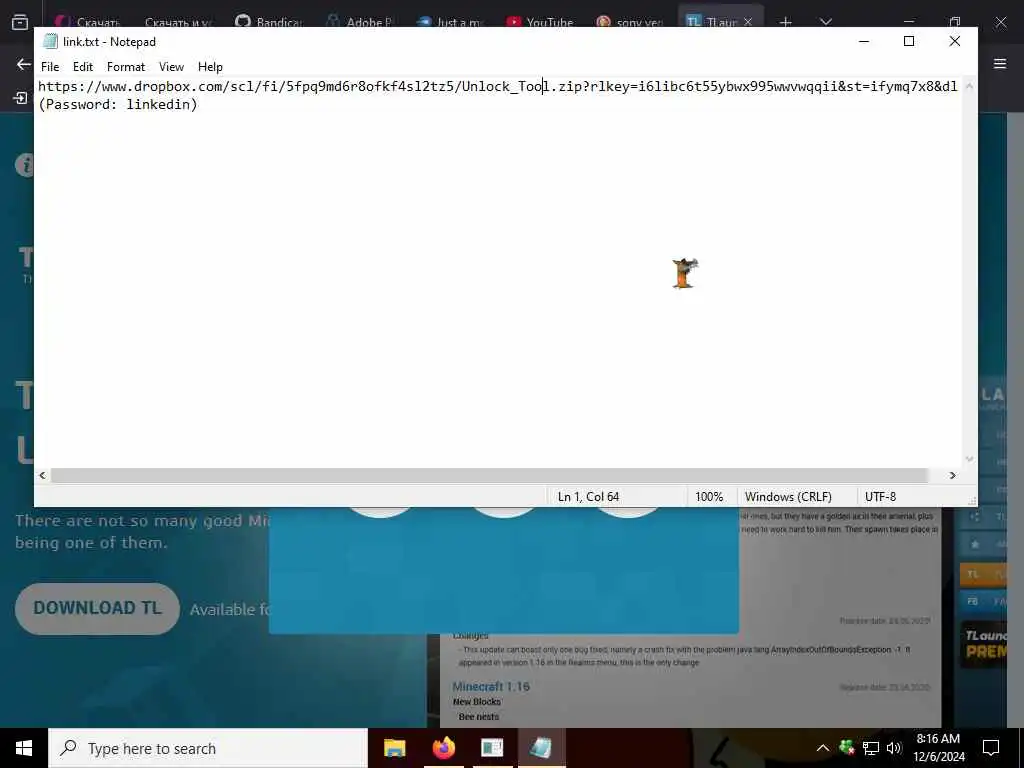Switch to the sony vegas browser tab
Screen dimensions: 1024x768
pyautogui.click(x=630, y=22)
